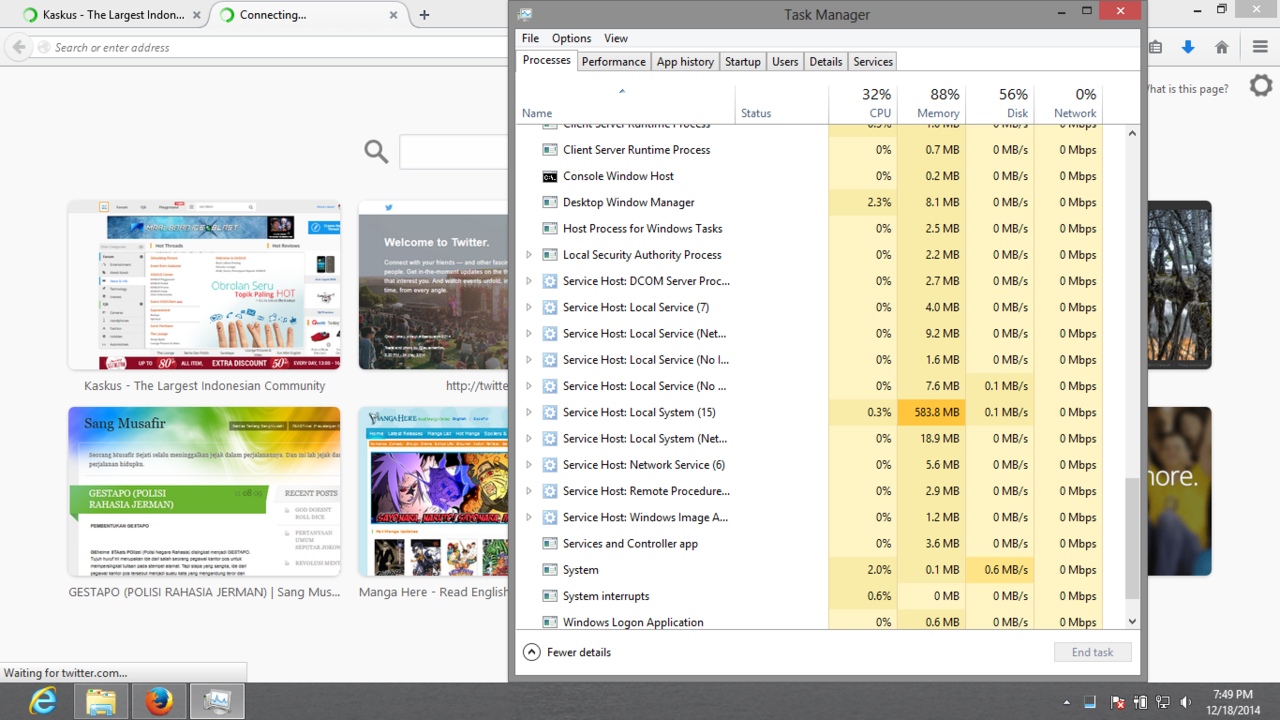
Task: Click the Service Host: Local Service (7) gear icon
Action: (x=549, y=307)
